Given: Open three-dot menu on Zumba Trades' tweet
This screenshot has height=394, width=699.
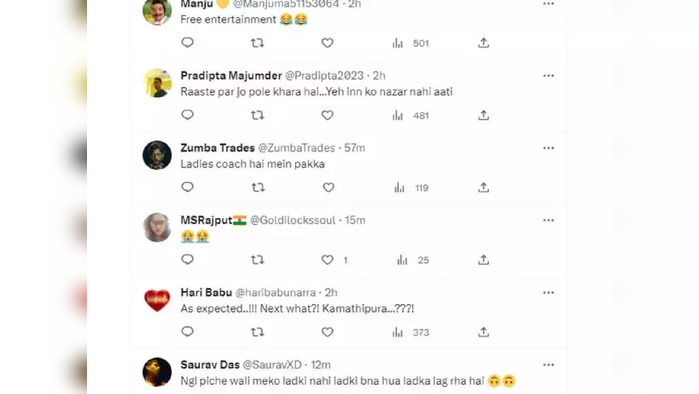Looking at the screenshot, I should [548, 148].
